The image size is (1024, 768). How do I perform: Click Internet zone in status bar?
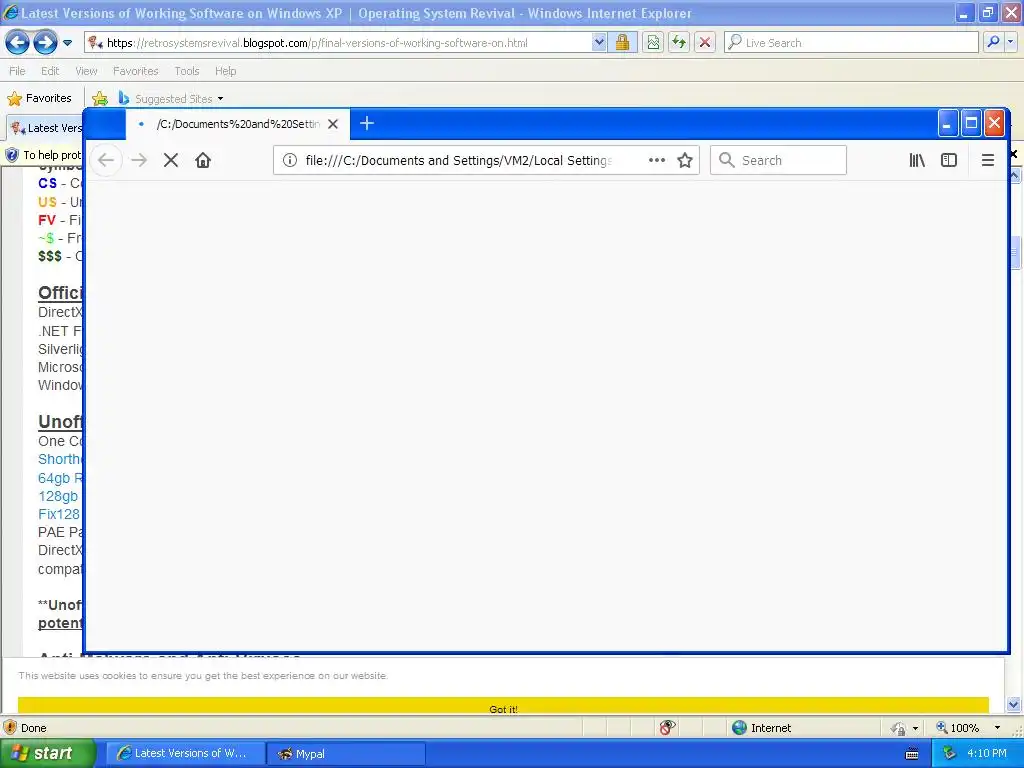(762, 728)
